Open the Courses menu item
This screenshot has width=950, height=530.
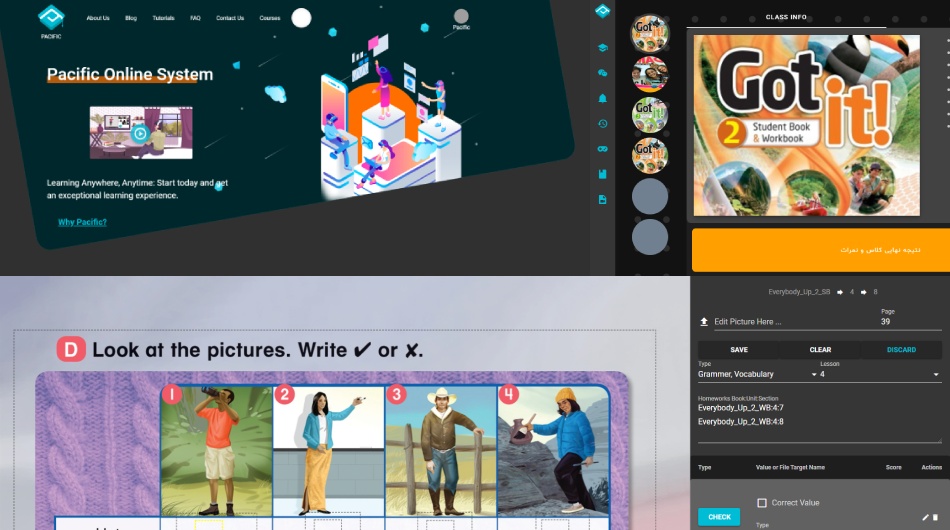(270, 18)
